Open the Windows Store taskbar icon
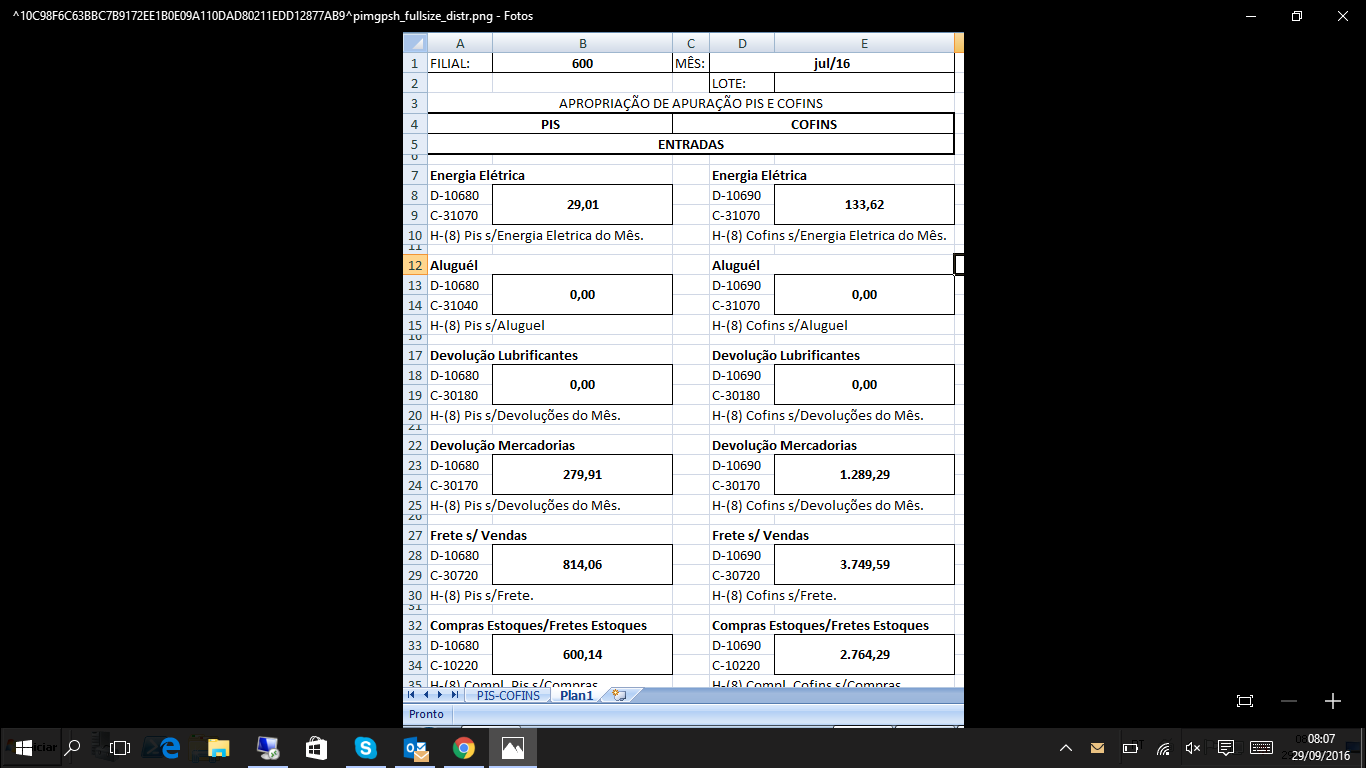Screen dimensions: 1366x768 (316, 747)
